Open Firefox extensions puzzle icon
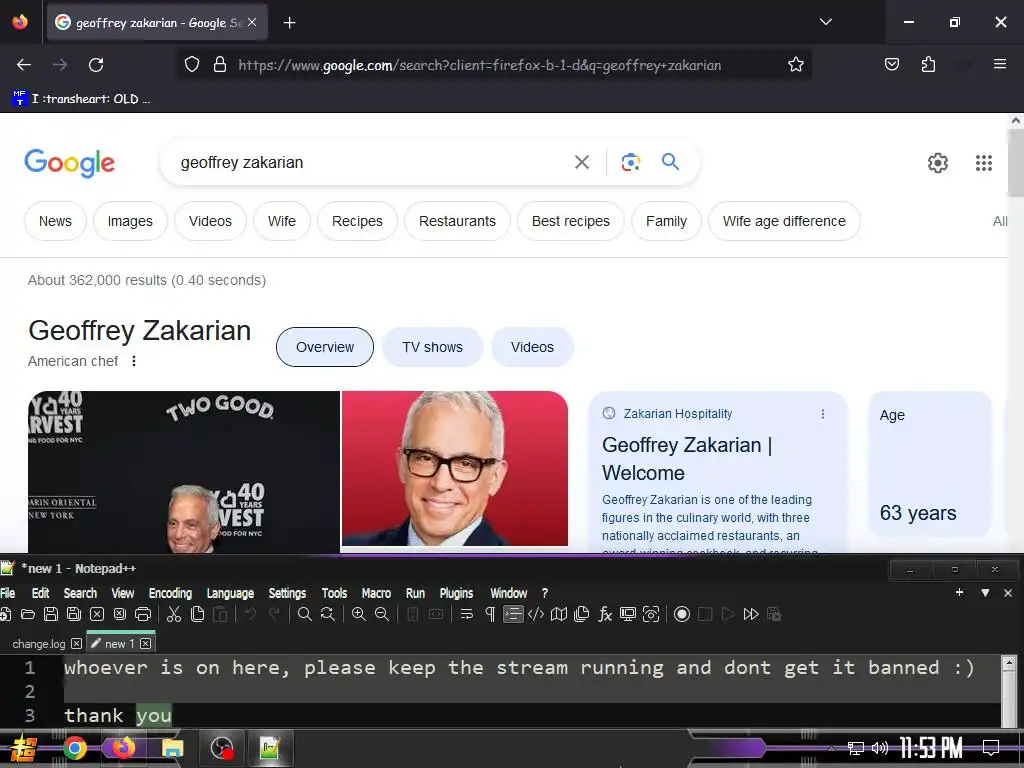 click(x=928, y=65)
